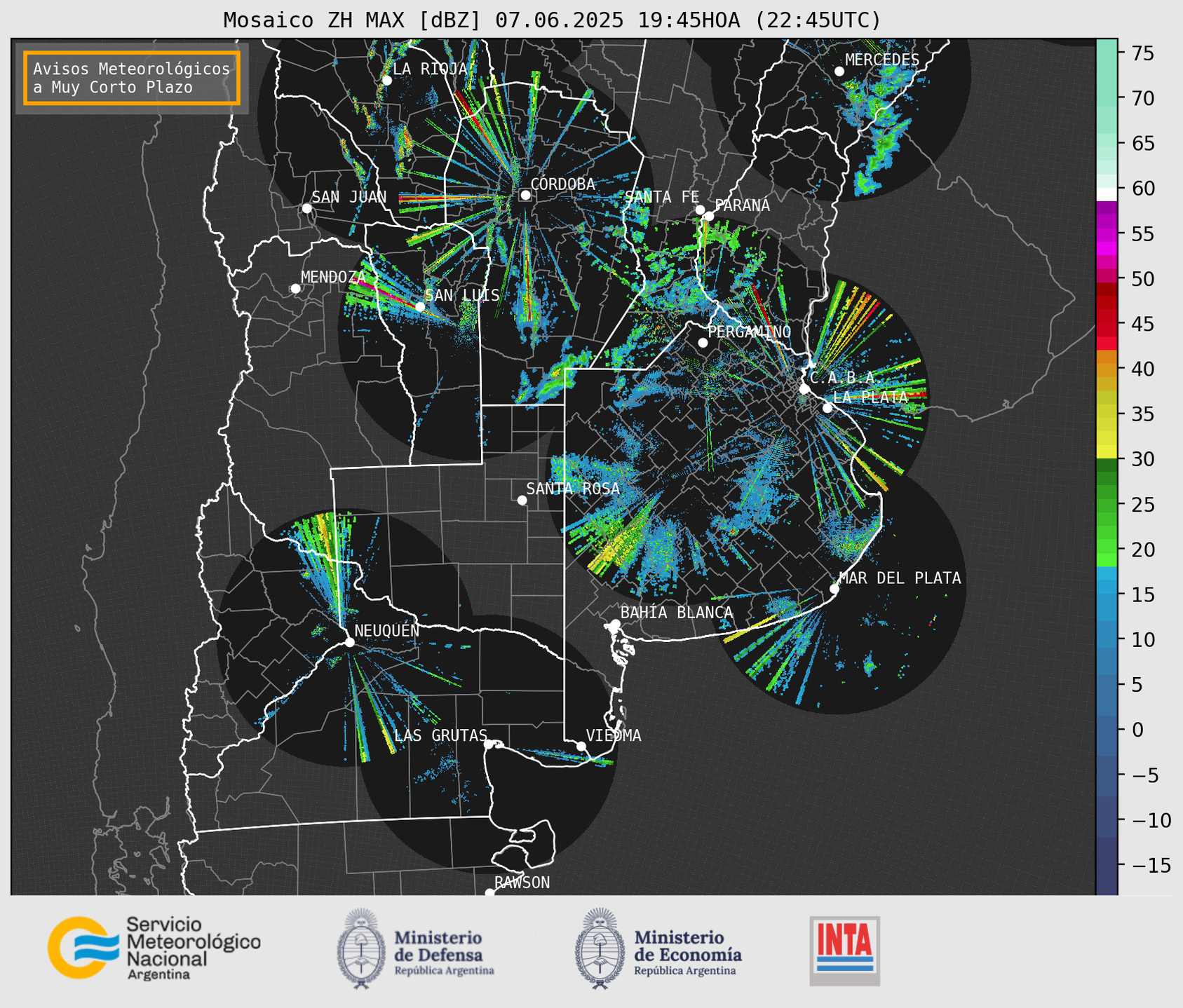Click the Viedma city marker dot
1183x1008 pixels.
581,746
